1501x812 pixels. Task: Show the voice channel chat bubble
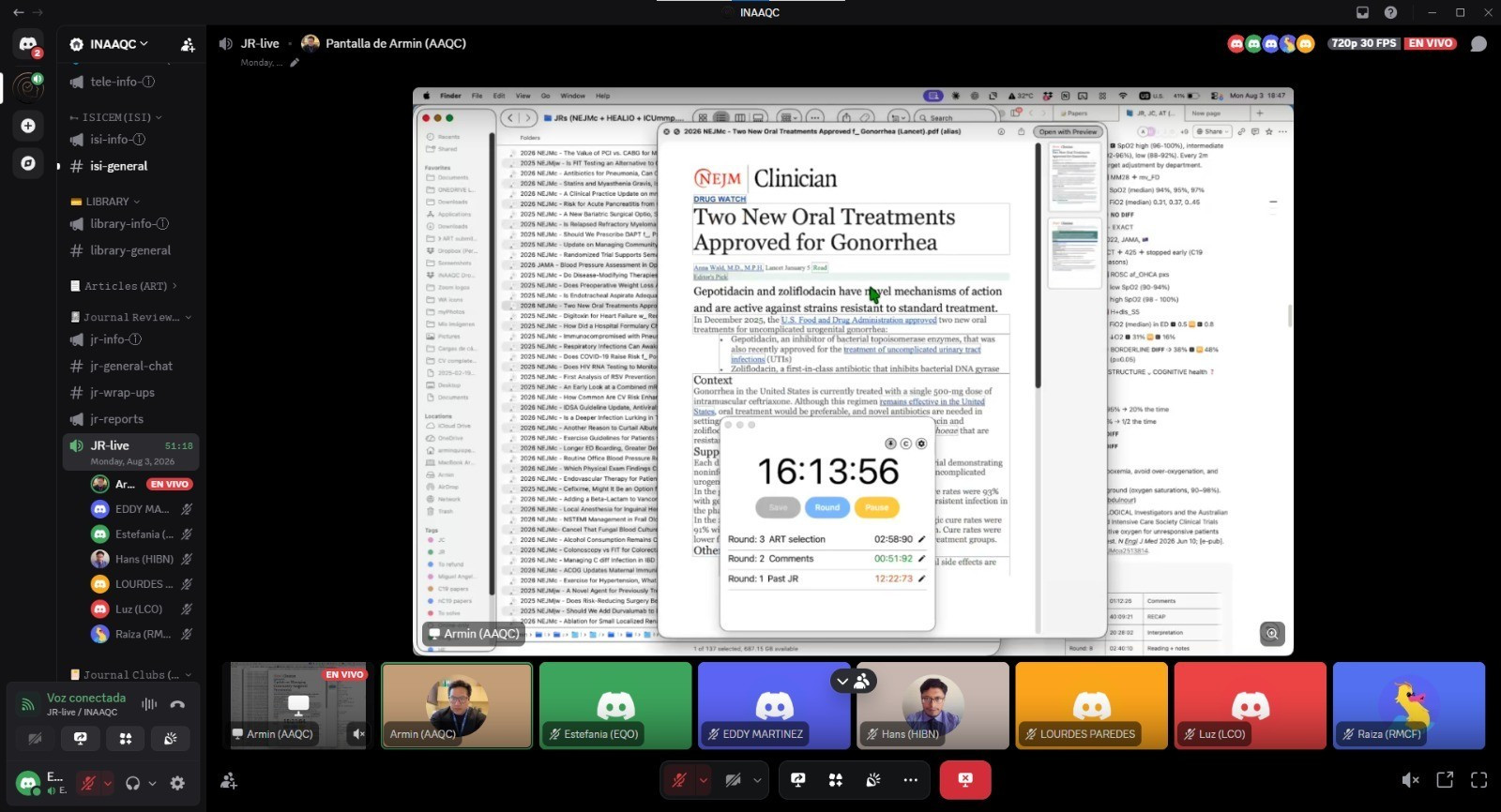1478,43
